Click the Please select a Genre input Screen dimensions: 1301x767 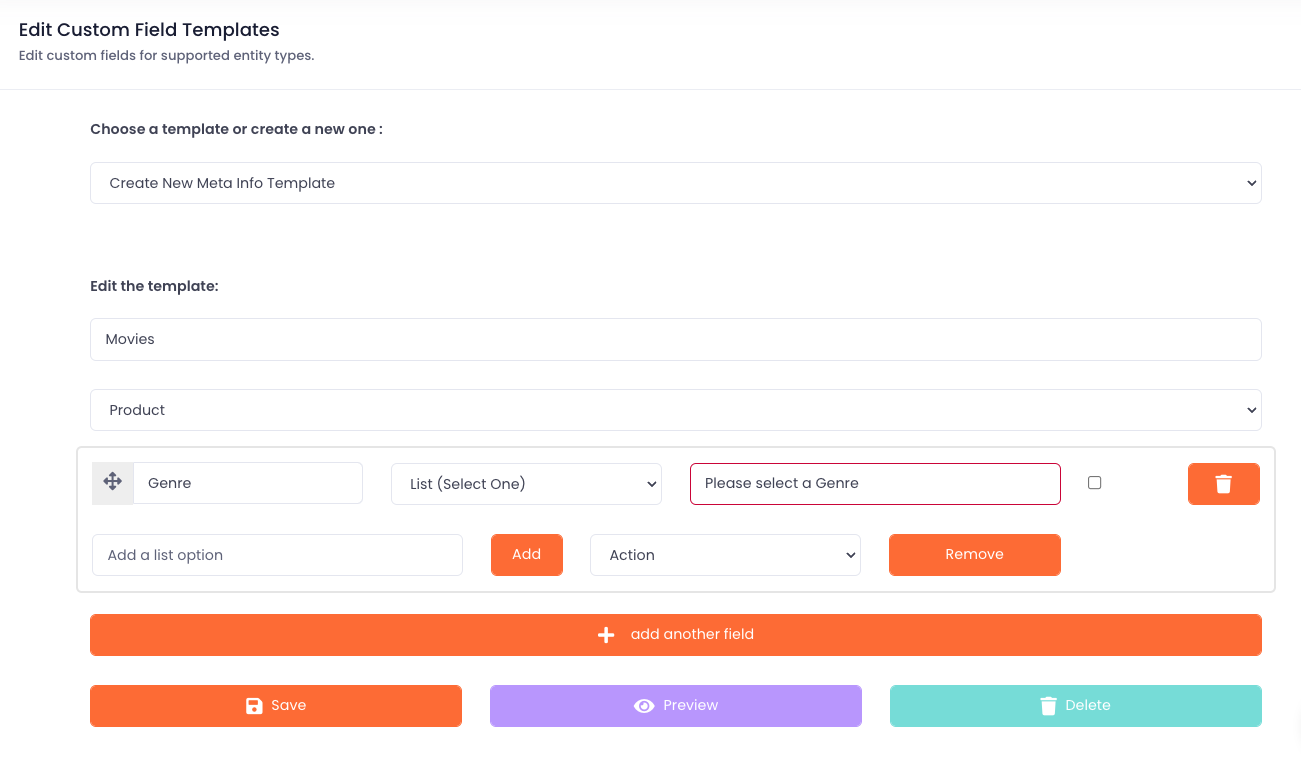(x=875, y=484)
